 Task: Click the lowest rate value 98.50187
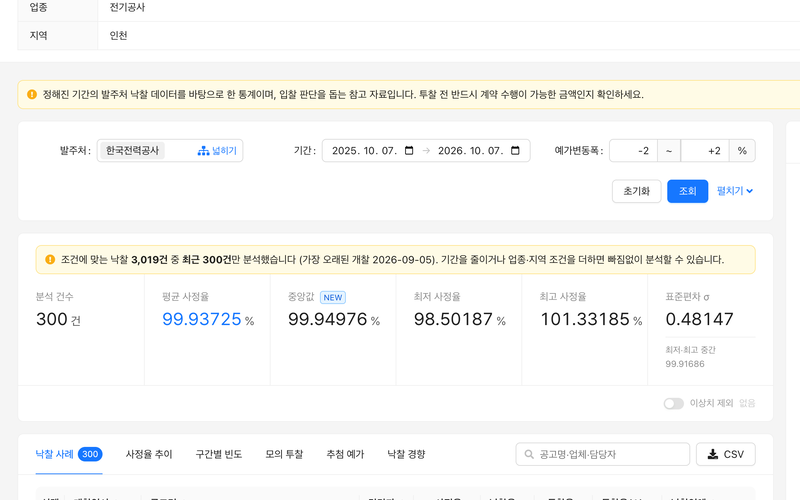pos(453,319)
